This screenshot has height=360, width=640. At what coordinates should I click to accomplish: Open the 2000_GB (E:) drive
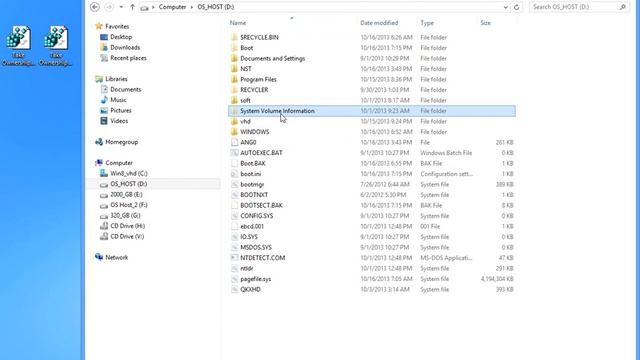click(x=126, y=195)
